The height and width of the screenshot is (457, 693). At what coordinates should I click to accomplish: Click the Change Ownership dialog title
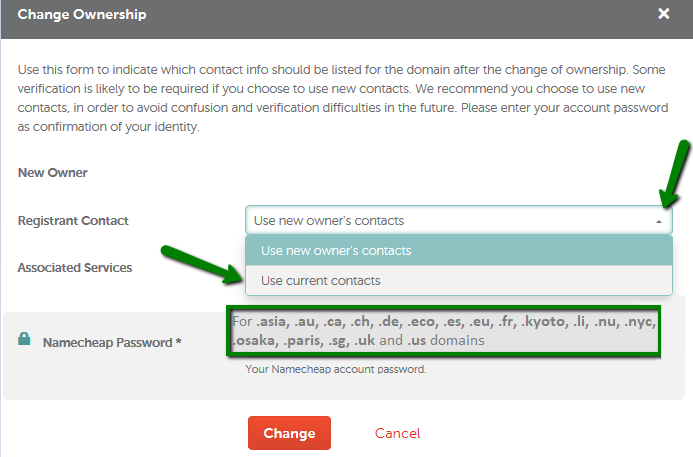coord(82,14)
